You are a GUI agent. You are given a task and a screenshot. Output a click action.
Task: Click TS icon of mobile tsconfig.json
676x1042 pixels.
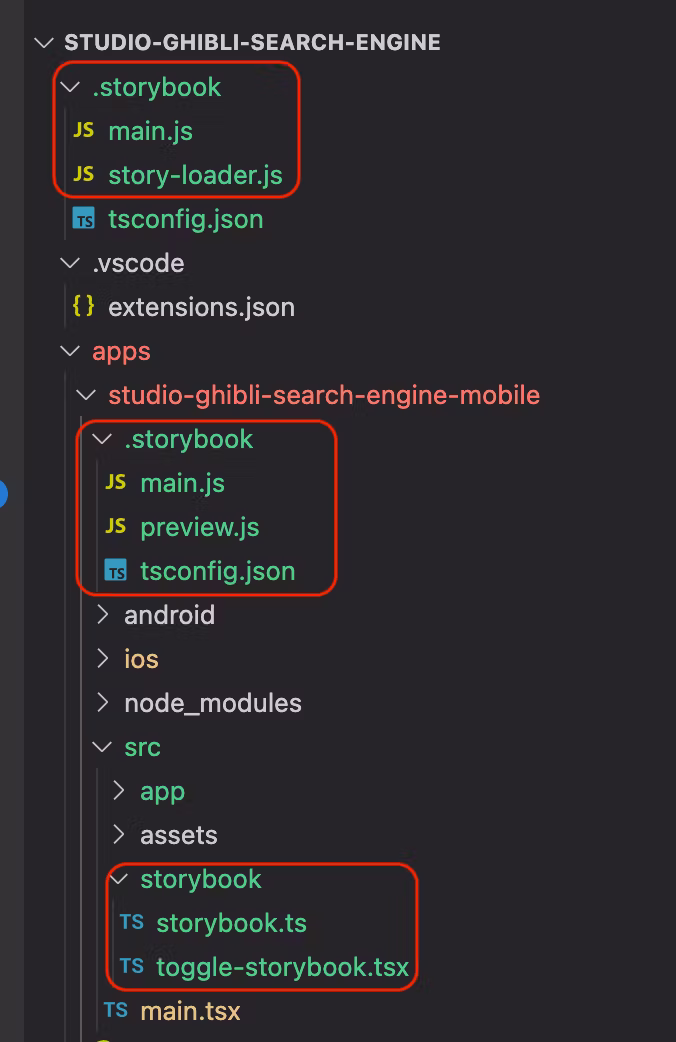(x=116, y=572)
